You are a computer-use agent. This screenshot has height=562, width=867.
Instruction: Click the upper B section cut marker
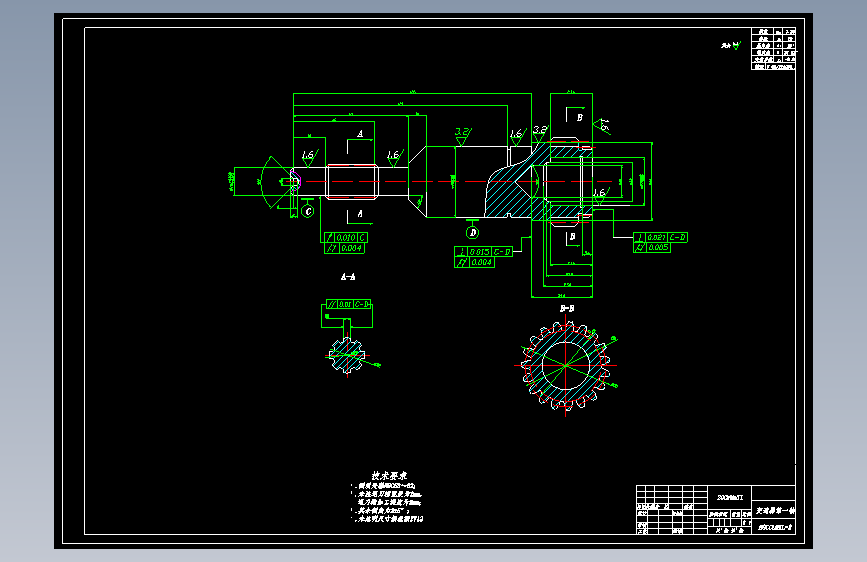click(574, 115)
